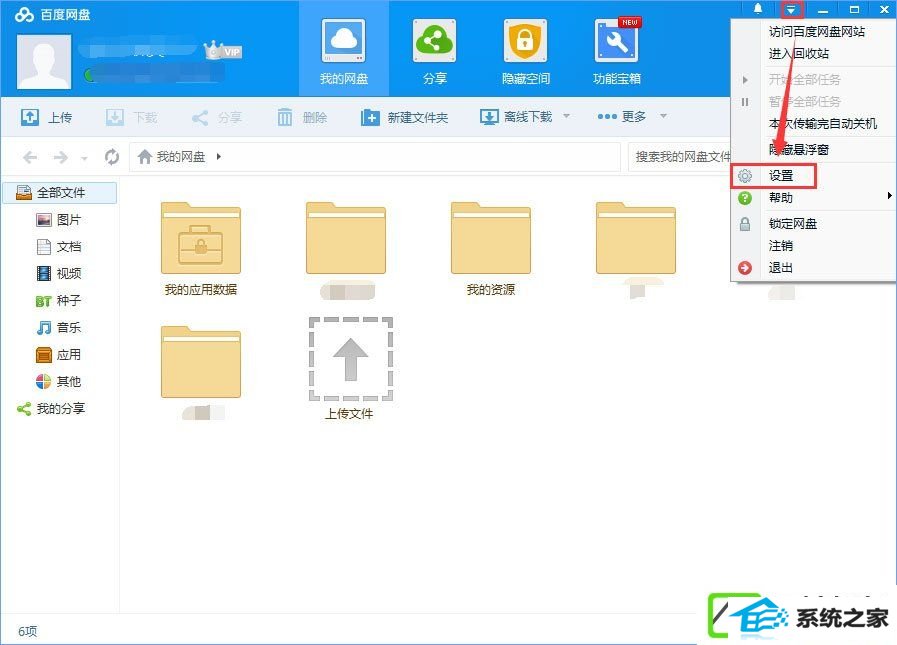Select 文档 category in sidebar
Image resolution: width=897 pixels, height=645 pixels.
tap(59, 247)
